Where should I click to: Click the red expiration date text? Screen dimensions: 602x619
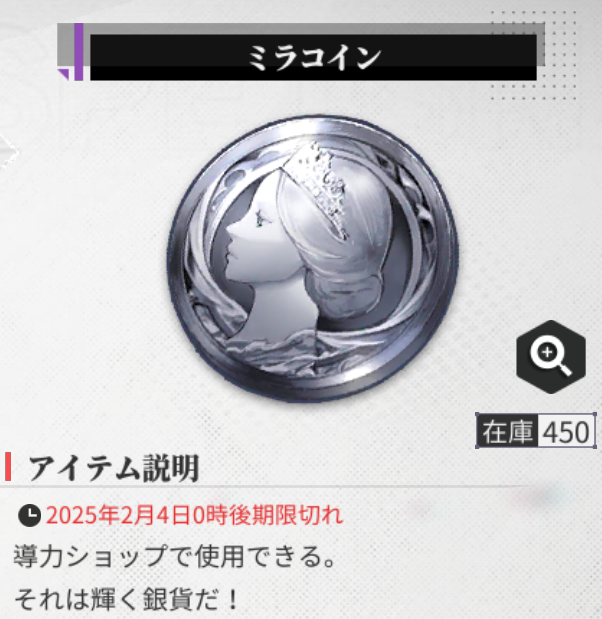point(195,515)
